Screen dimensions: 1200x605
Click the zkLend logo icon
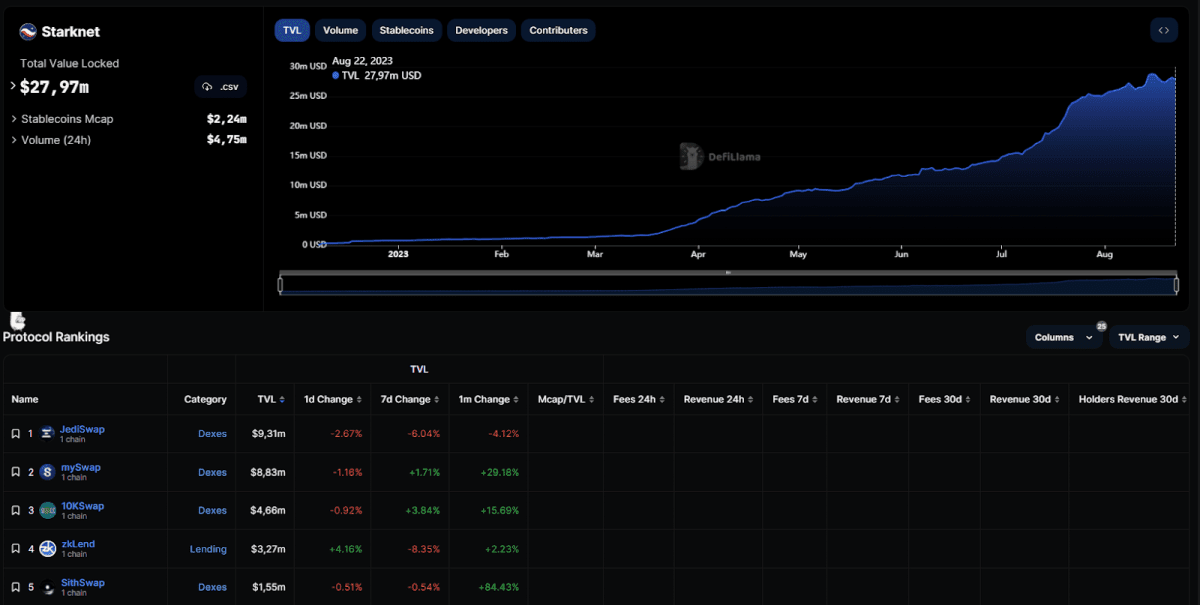pyautogui.click(x=47, y=549)
